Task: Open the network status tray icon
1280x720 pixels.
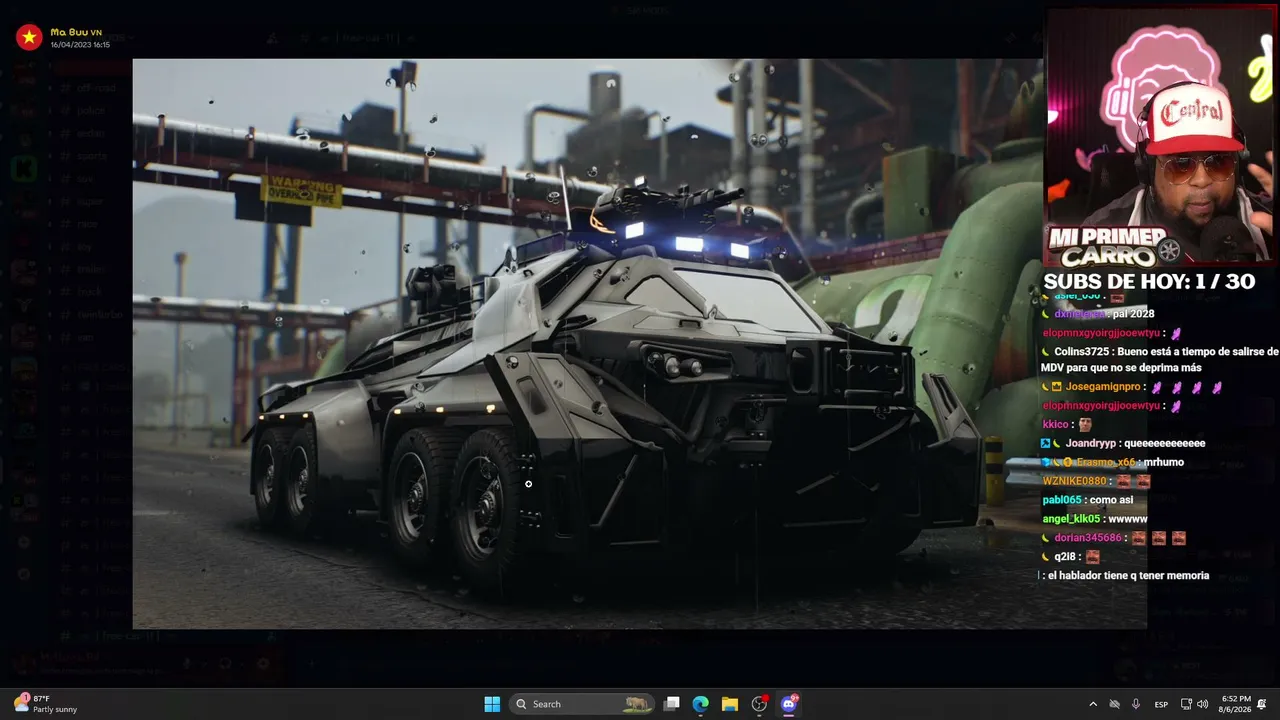Action: tap(1186, 704)
